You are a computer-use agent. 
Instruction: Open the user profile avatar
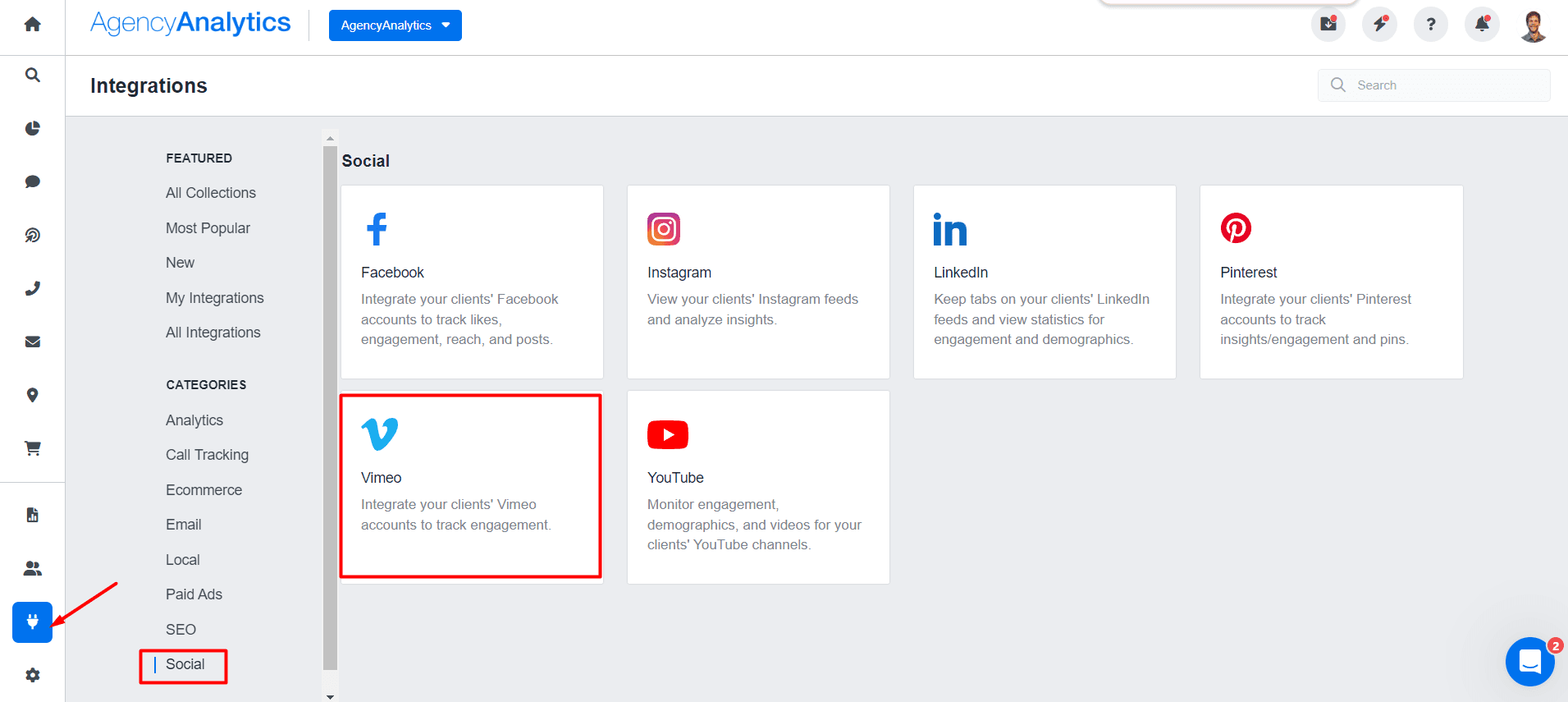1534,25
